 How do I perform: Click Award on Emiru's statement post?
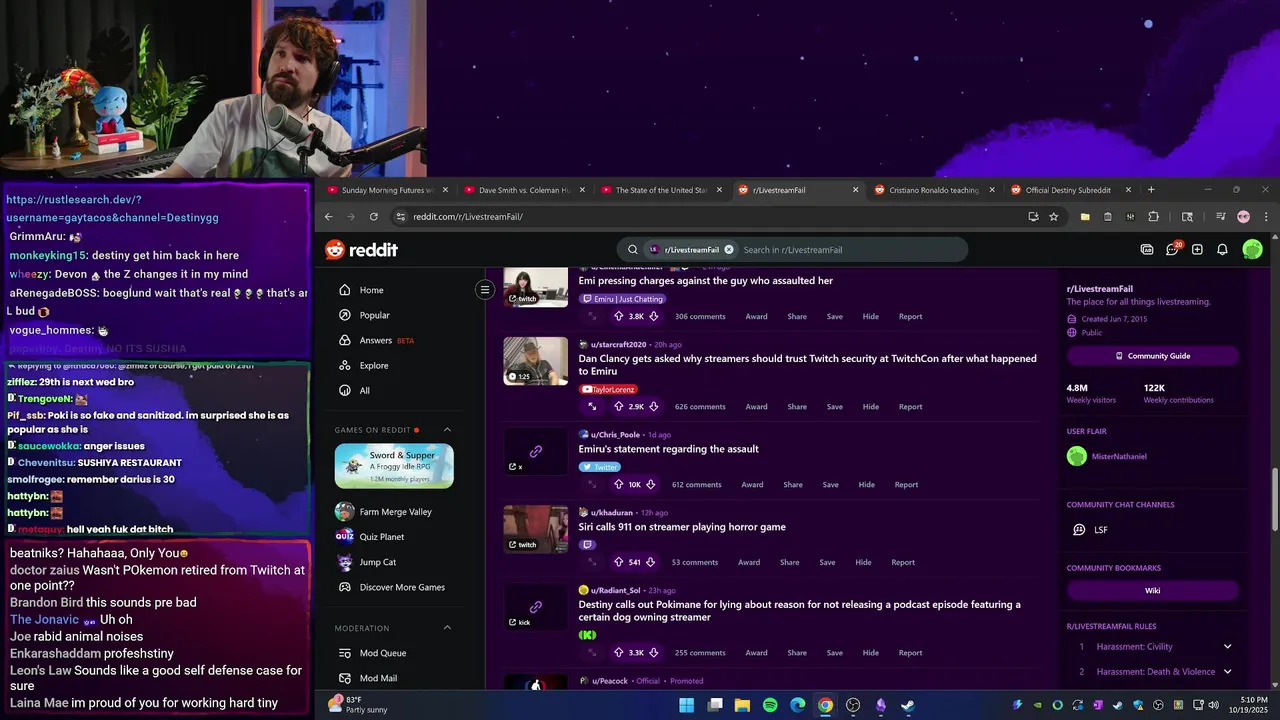pos(752,484)
